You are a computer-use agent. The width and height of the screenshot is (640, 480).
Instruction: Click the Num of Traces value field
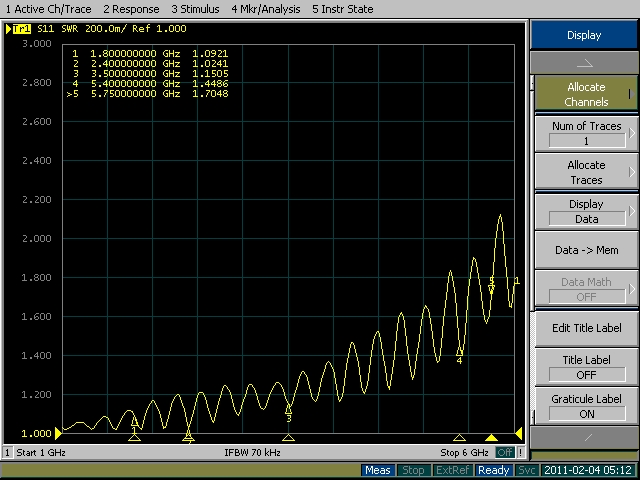[x=587, y=141]
